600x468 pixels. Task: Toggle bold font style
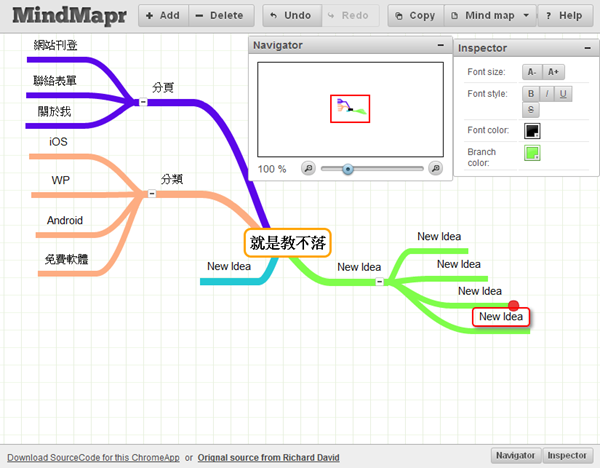(x=531, y=94)
